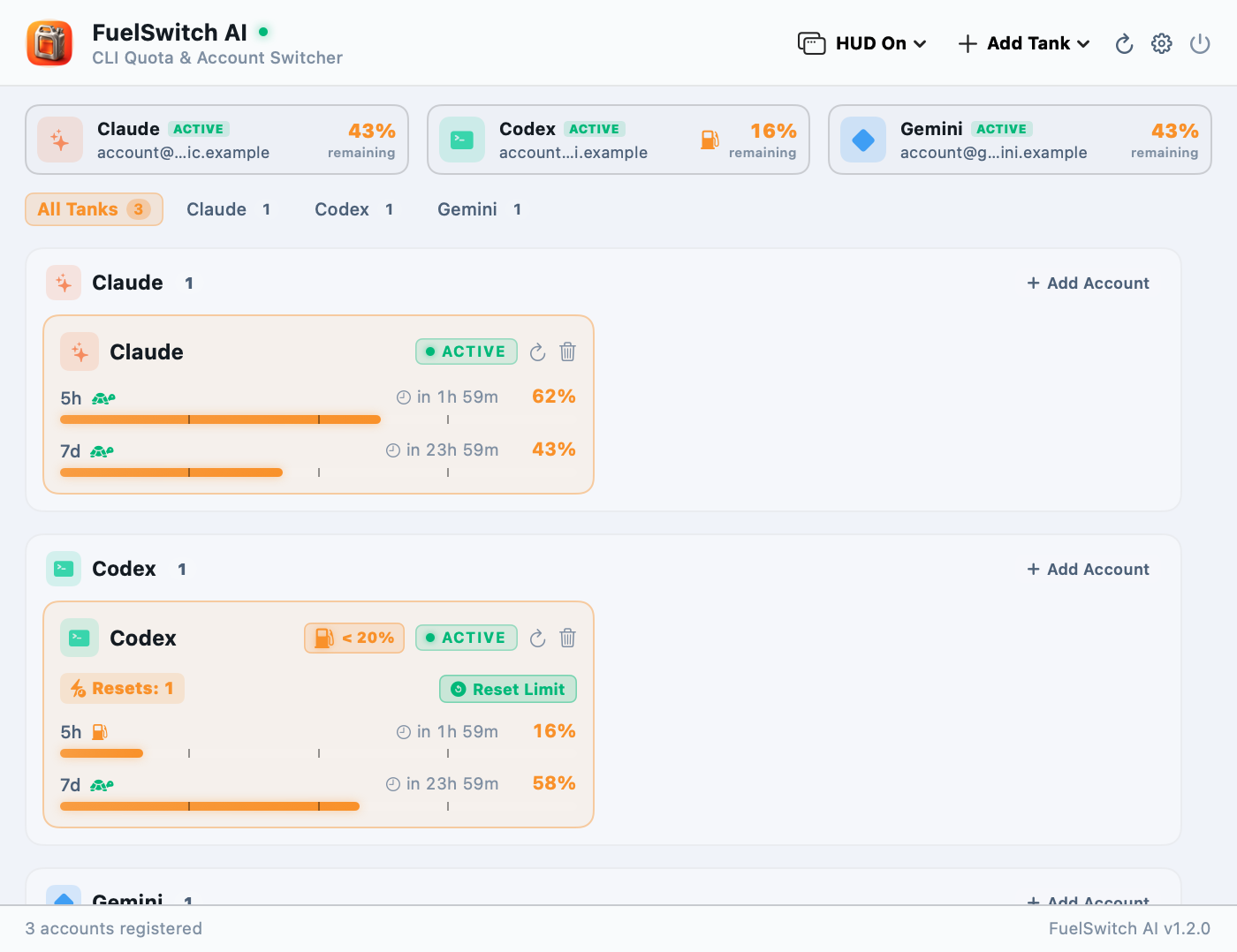Click 'account@g...ini.example' in the Gemini summary card

[x=994, y=152]
